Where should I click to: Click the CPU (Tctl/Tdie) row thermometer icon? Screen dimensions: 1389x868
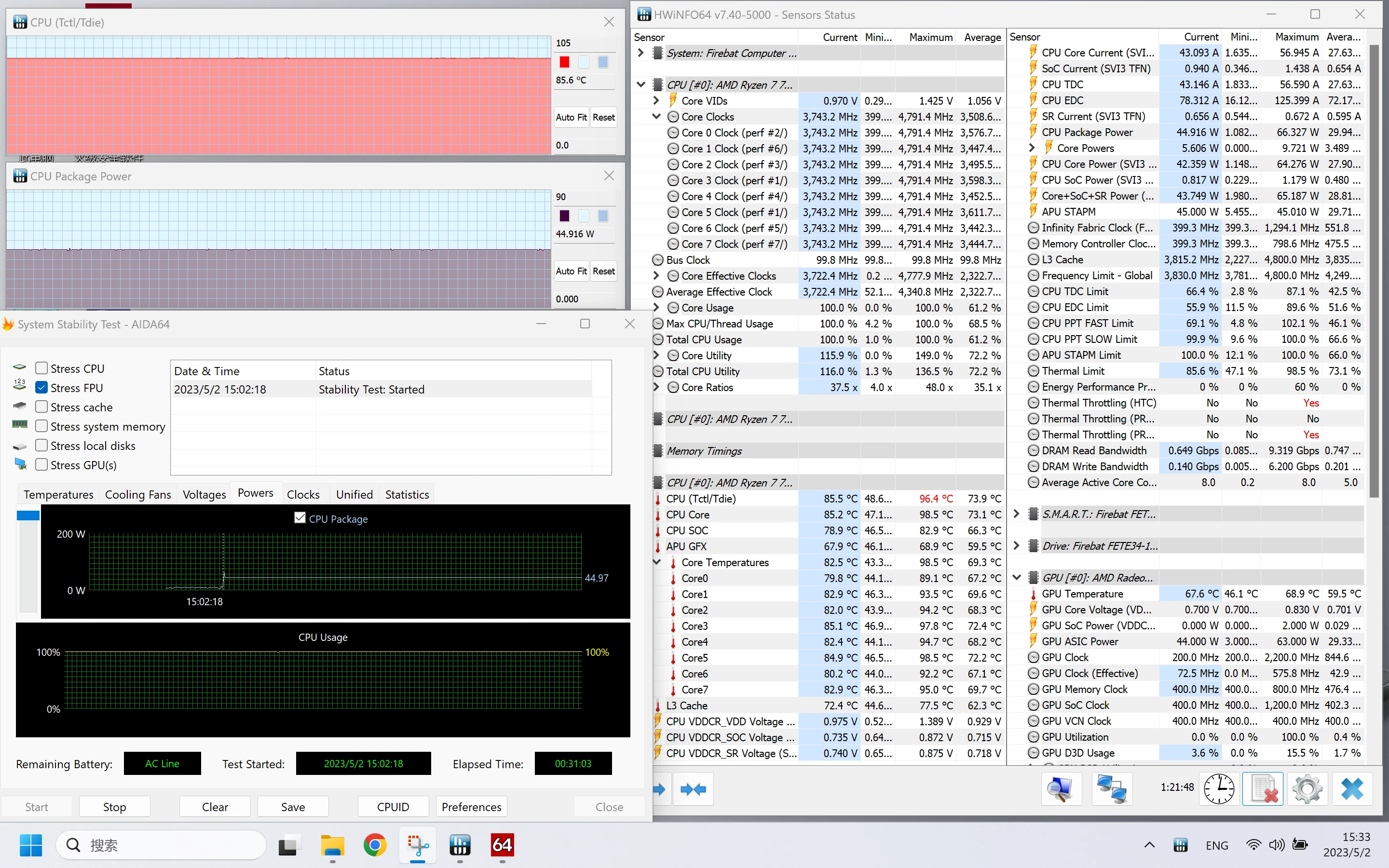658,499
